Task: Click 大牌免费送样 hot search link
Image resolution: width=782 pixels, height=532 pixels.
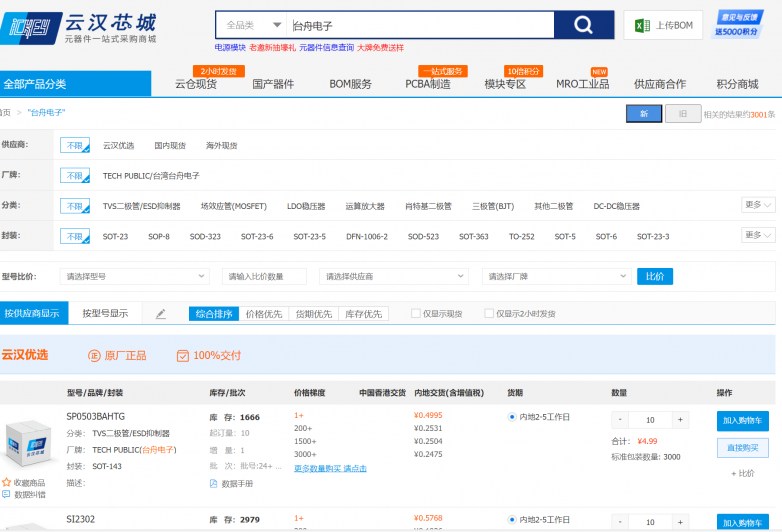Action: [x=380, y=47]
